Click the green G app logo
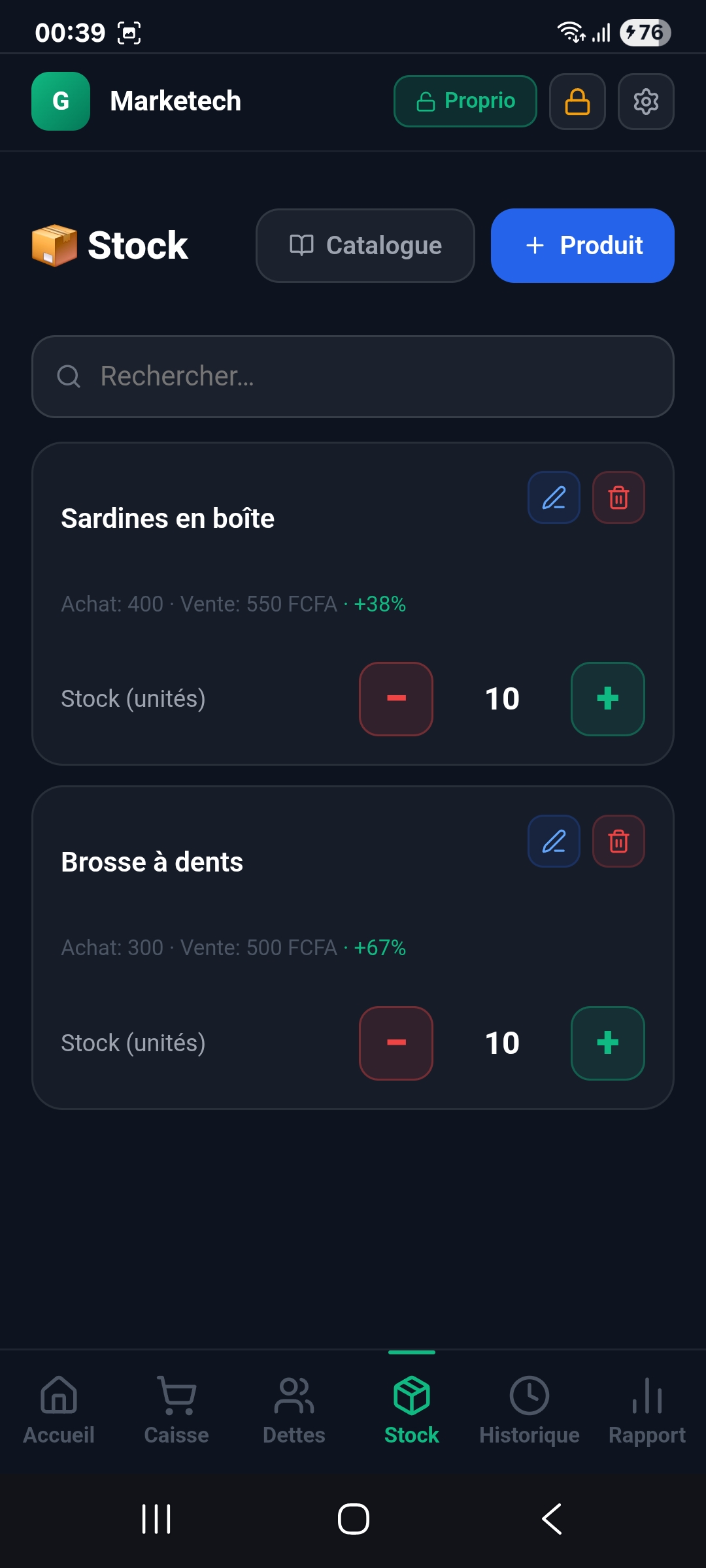 coord(61,101)
